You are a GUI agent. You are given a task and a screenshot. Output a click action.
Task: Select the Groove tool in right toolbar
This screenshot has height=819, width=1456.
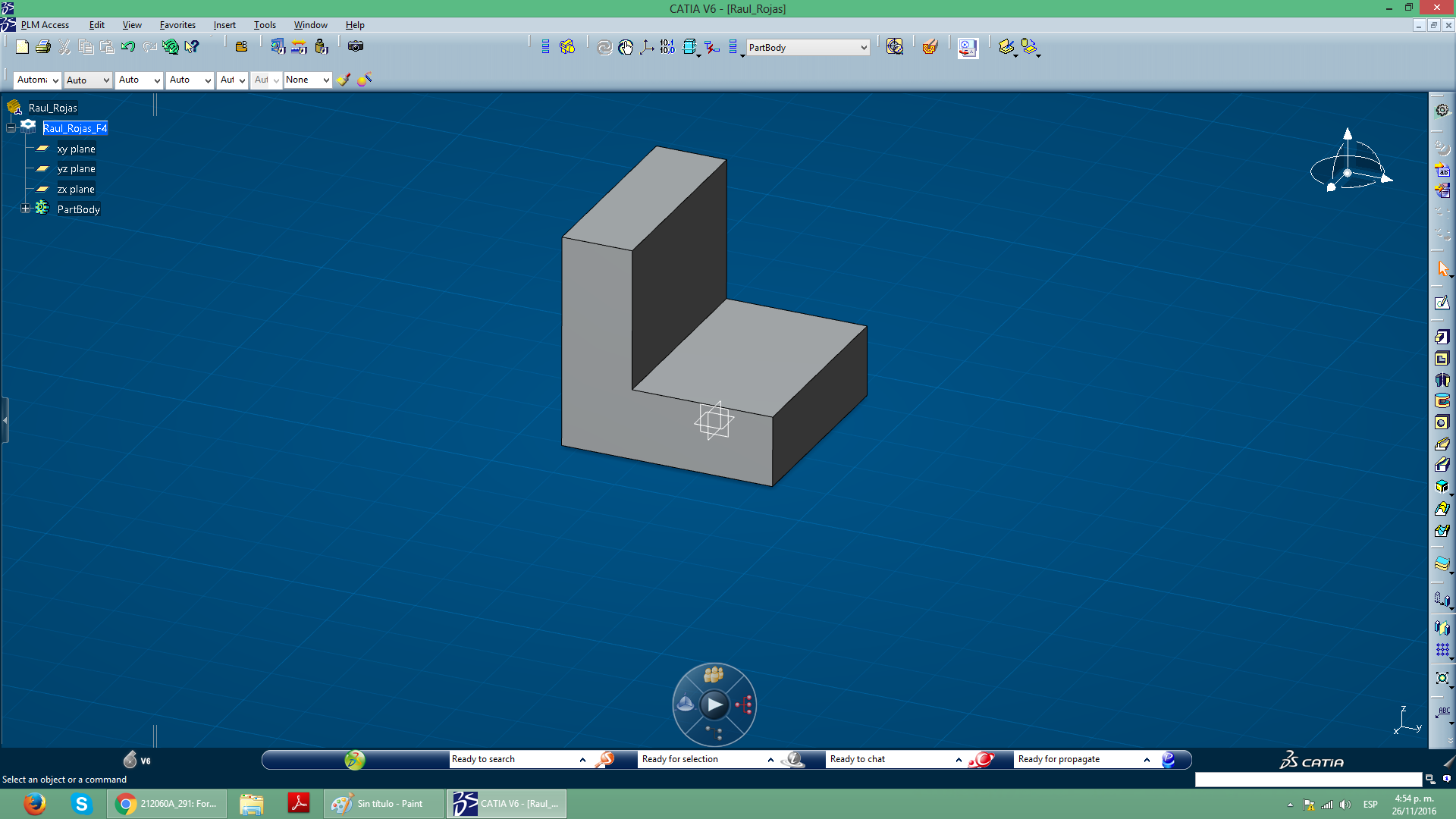1442,401
